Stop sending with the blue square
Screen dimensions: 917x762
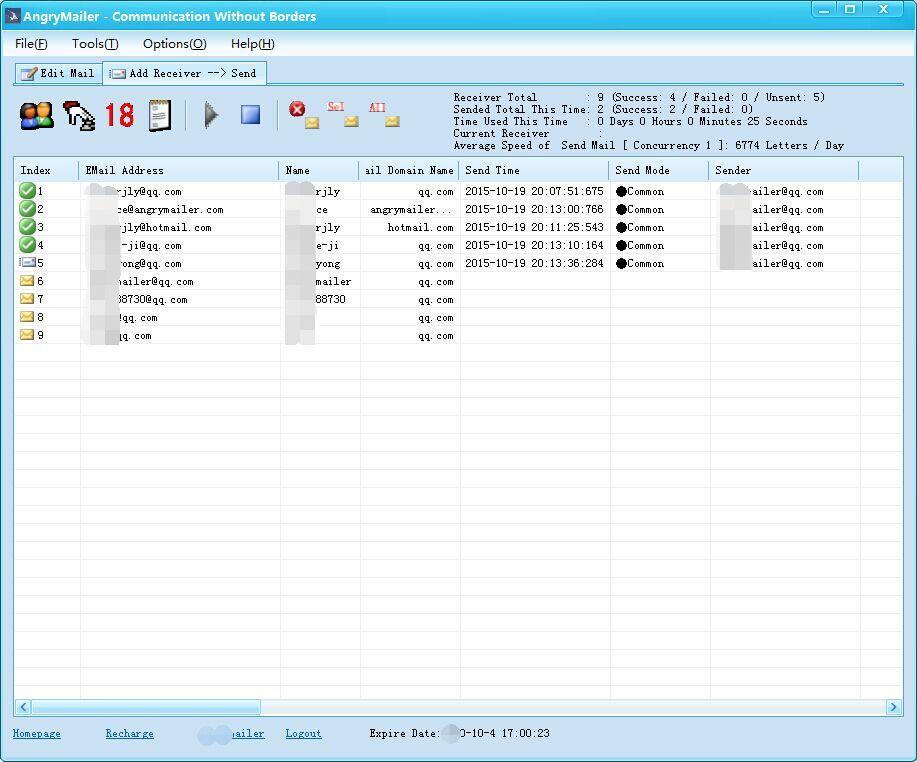click(x=251, y=115)
